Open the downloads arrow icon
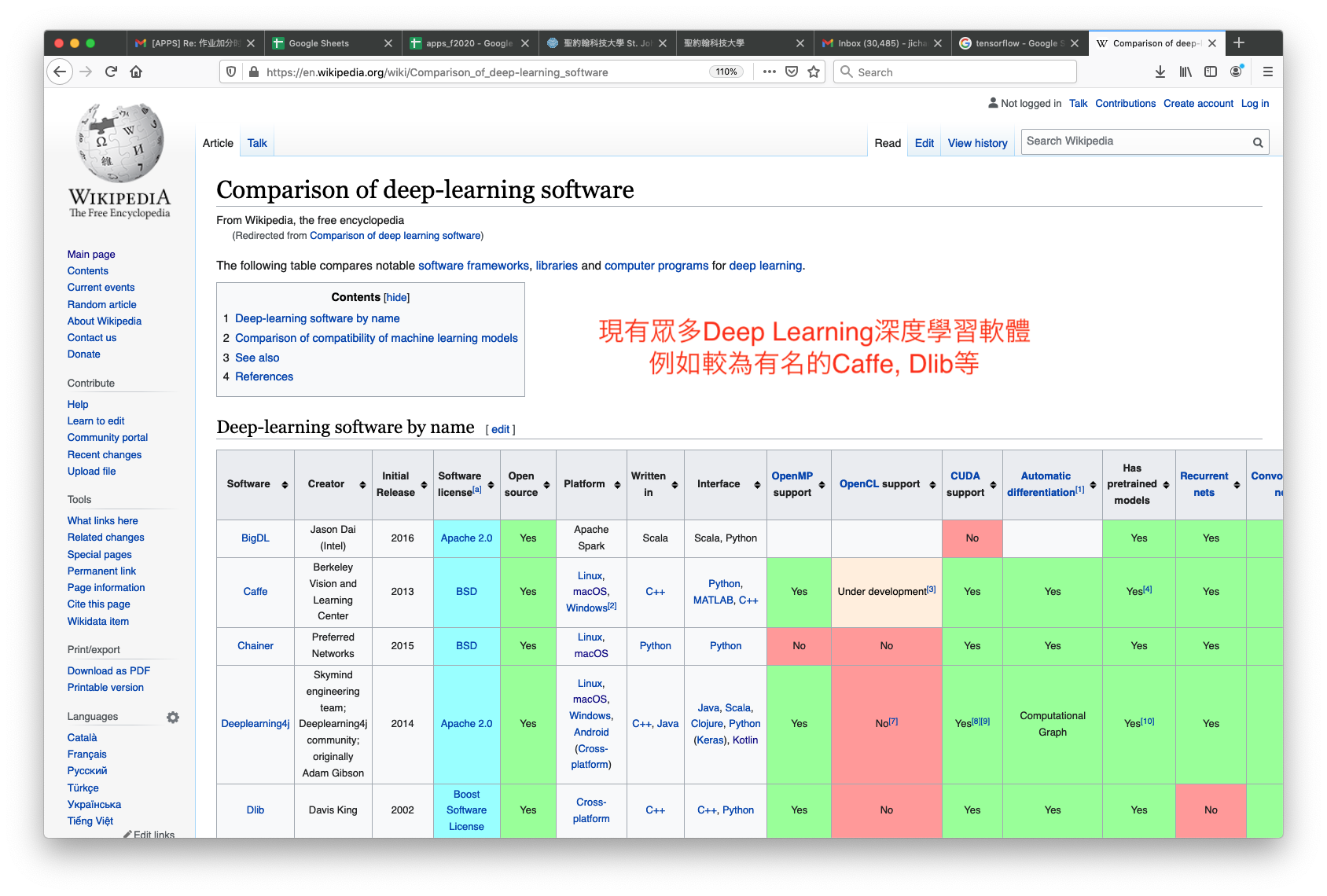Viewport: 1327px width, 896px height. coord(1160,72)
